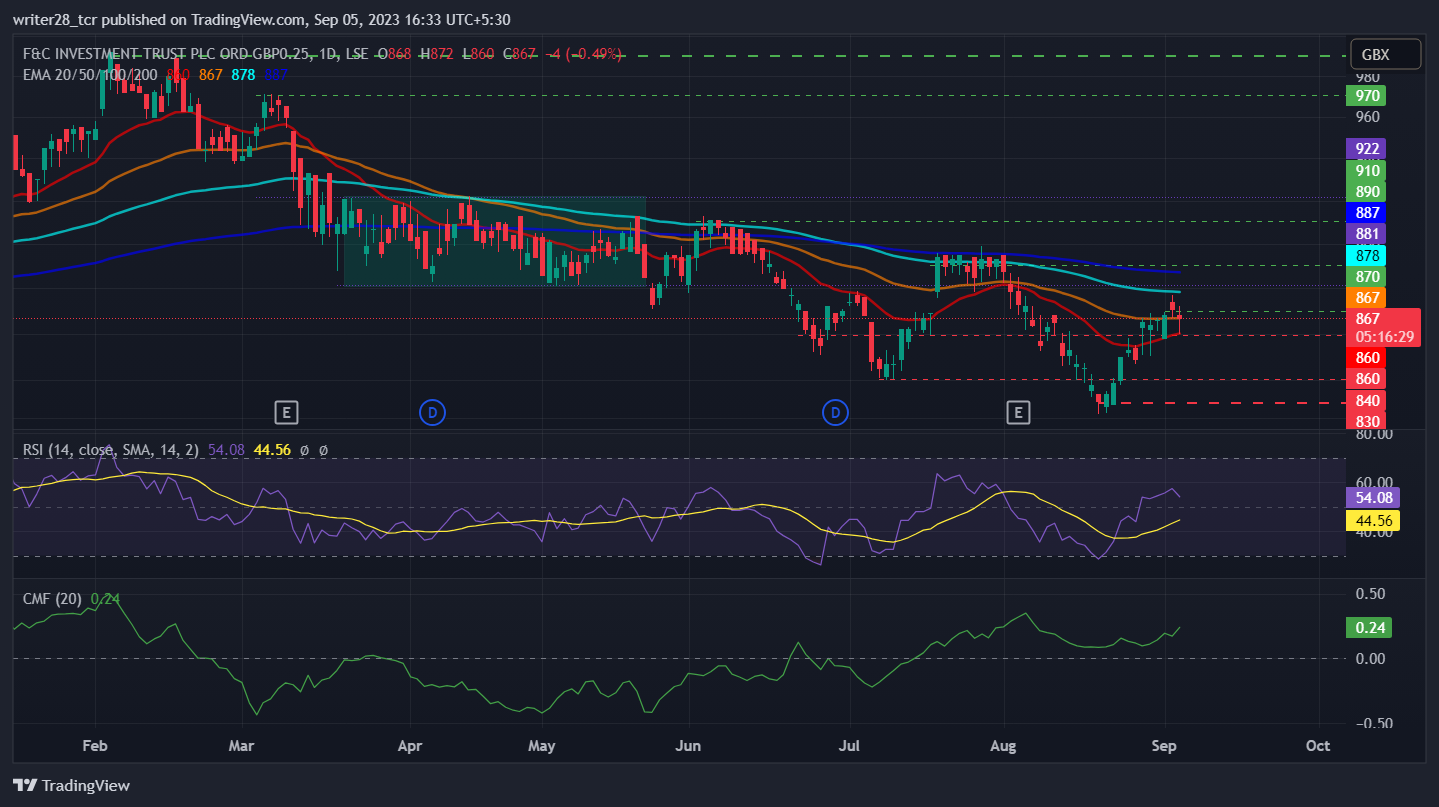Click the purple 922 price level label
The width and height of the screenshot is (1439, 807).
coord(1365,148)
